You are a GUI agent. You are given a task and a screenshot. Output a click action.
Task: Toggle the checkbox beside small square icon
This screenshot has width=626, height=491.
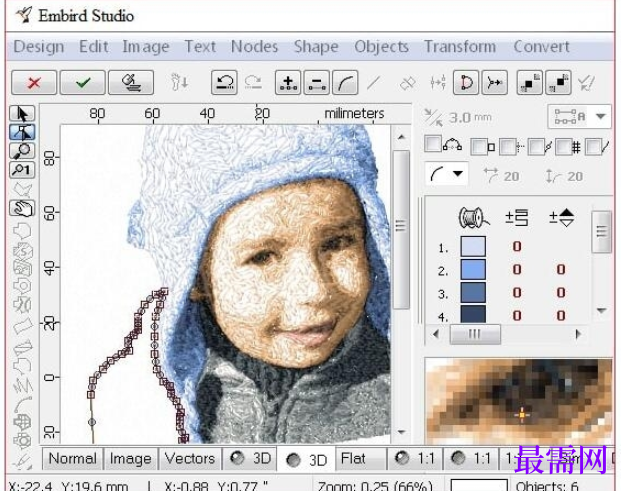(x=478, y=147)
